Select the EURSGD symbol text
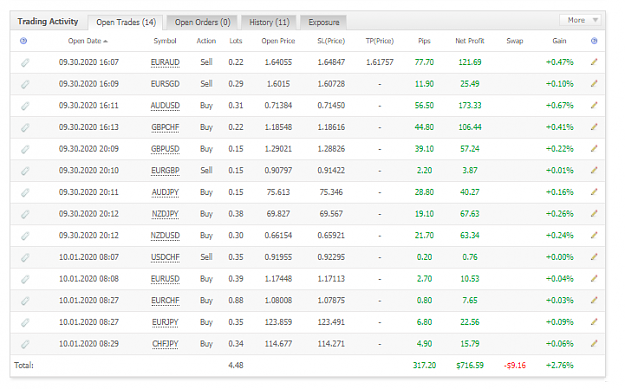This screenshot has width=625, height=389. click(165, 84)
